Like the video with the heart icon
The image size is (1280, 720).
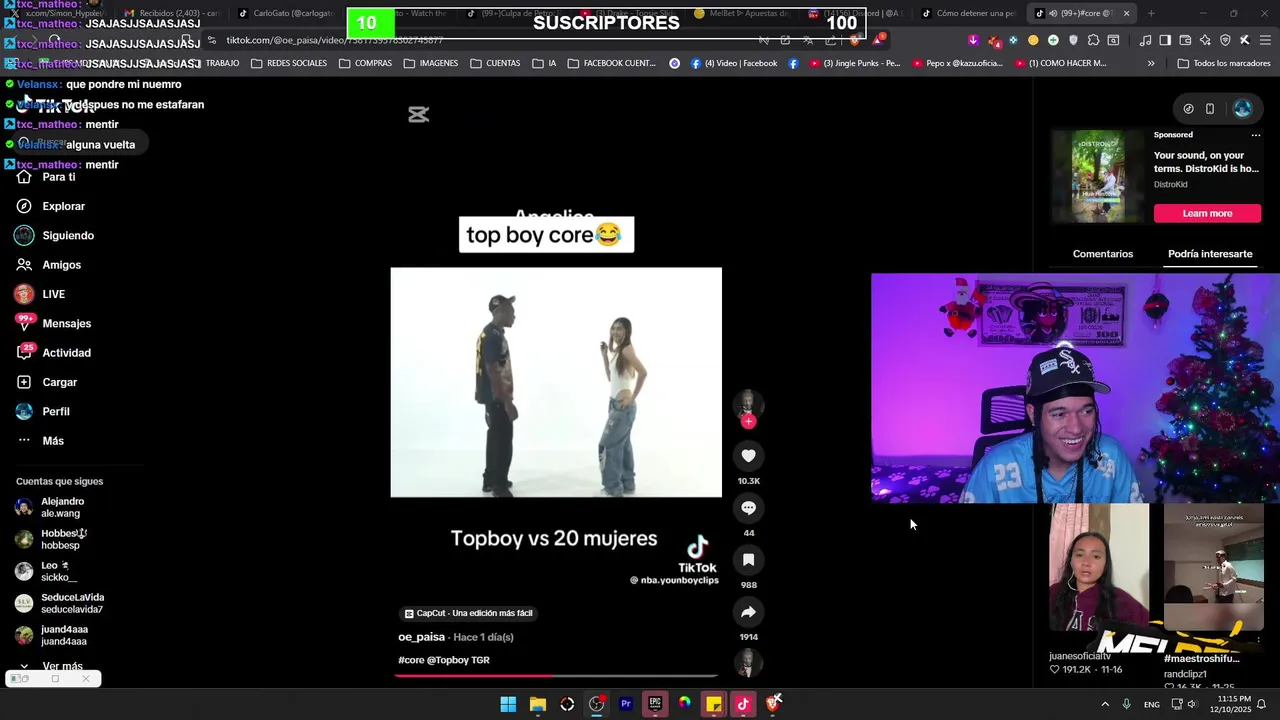coord(748,456)
